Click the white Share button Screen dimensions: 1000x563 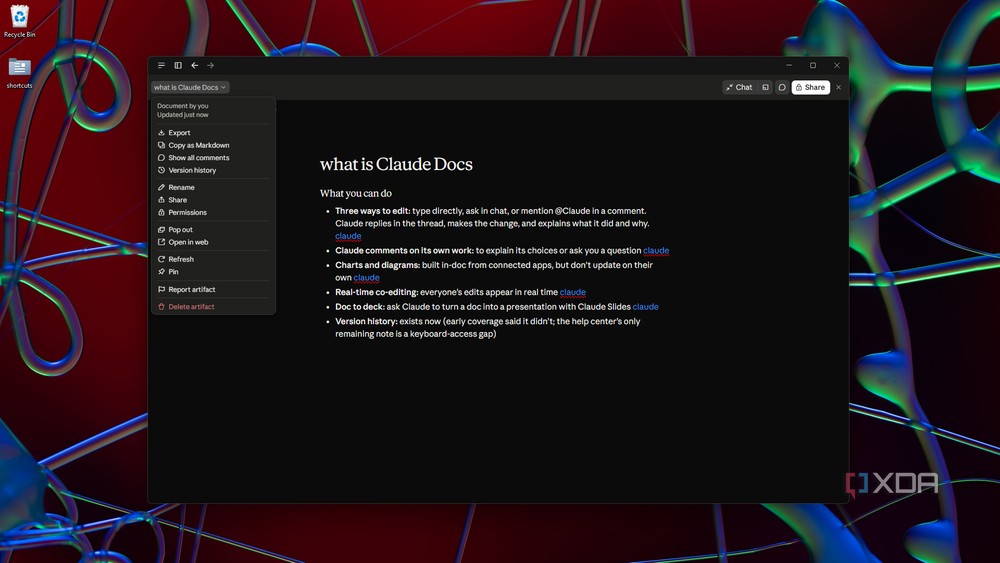811,87
